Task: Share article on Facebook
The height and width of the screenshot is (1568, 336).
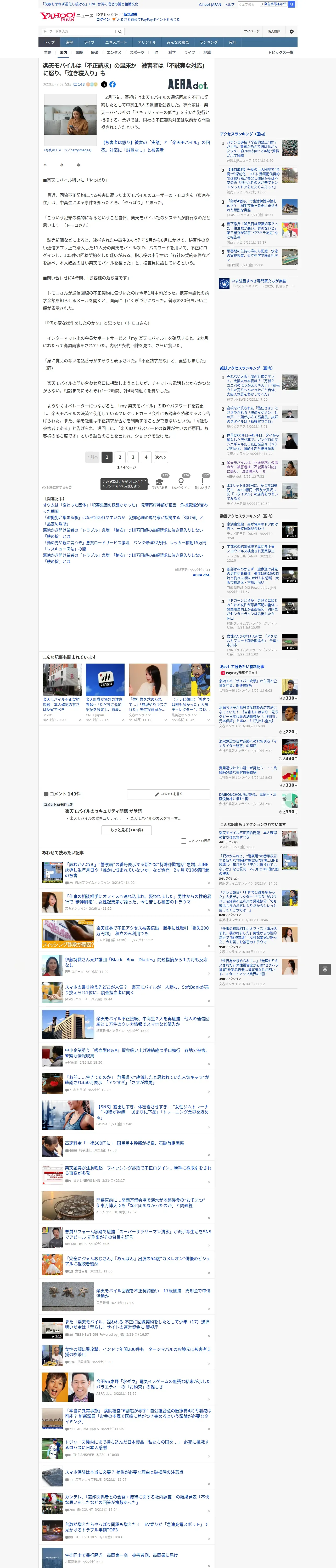Action: pos(112,85)
